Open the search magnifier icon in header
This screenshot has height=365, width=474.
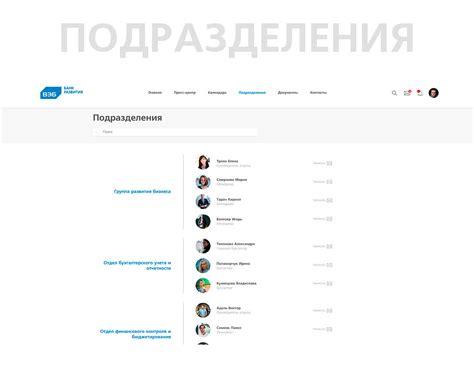pos(394,93)
